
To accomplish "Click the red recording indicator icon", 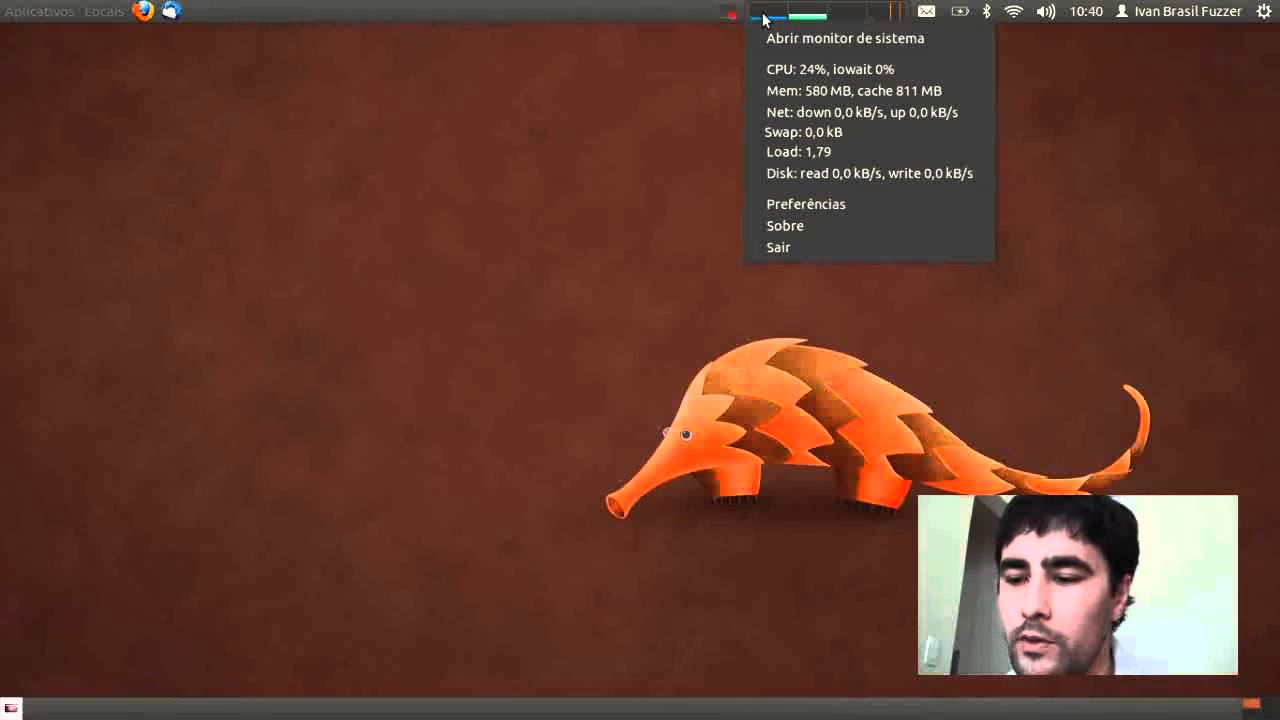I will pos(732,14).
